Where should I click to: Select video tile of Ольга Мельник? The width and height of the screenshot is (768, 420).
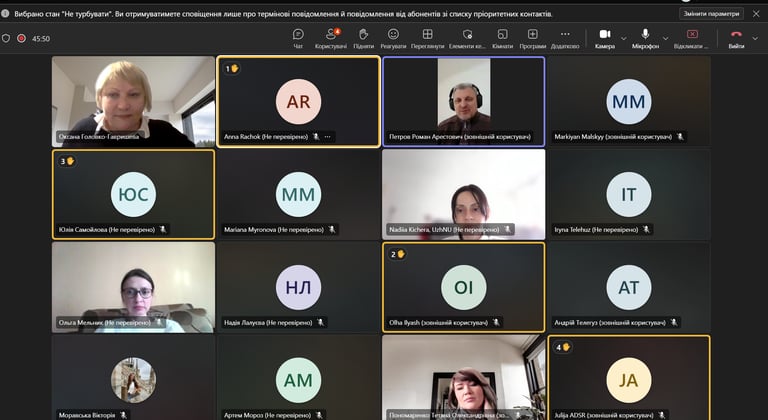133,288
